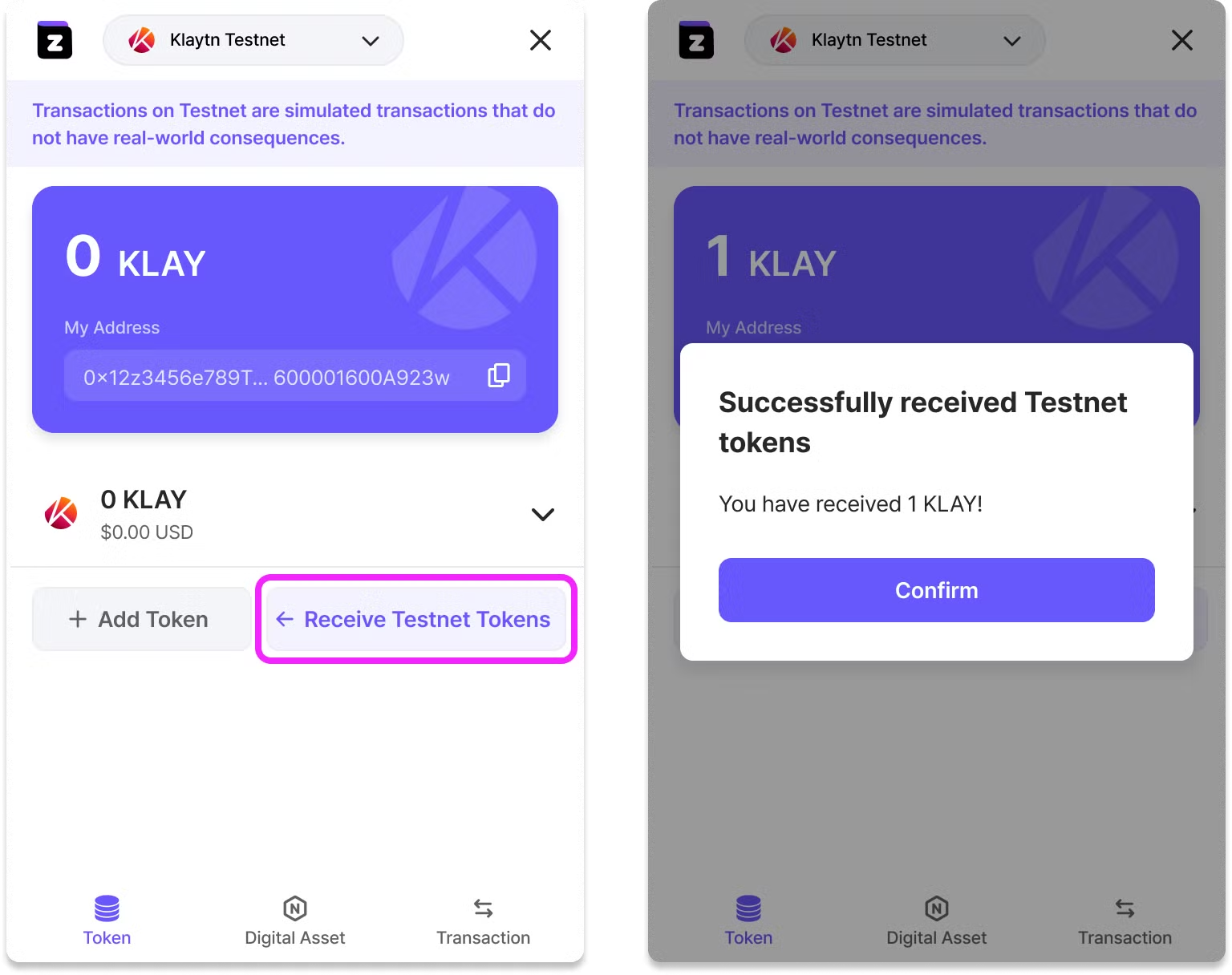1232x975 pixels.
Task: Click the Add Token button
Action: point(140,619)
